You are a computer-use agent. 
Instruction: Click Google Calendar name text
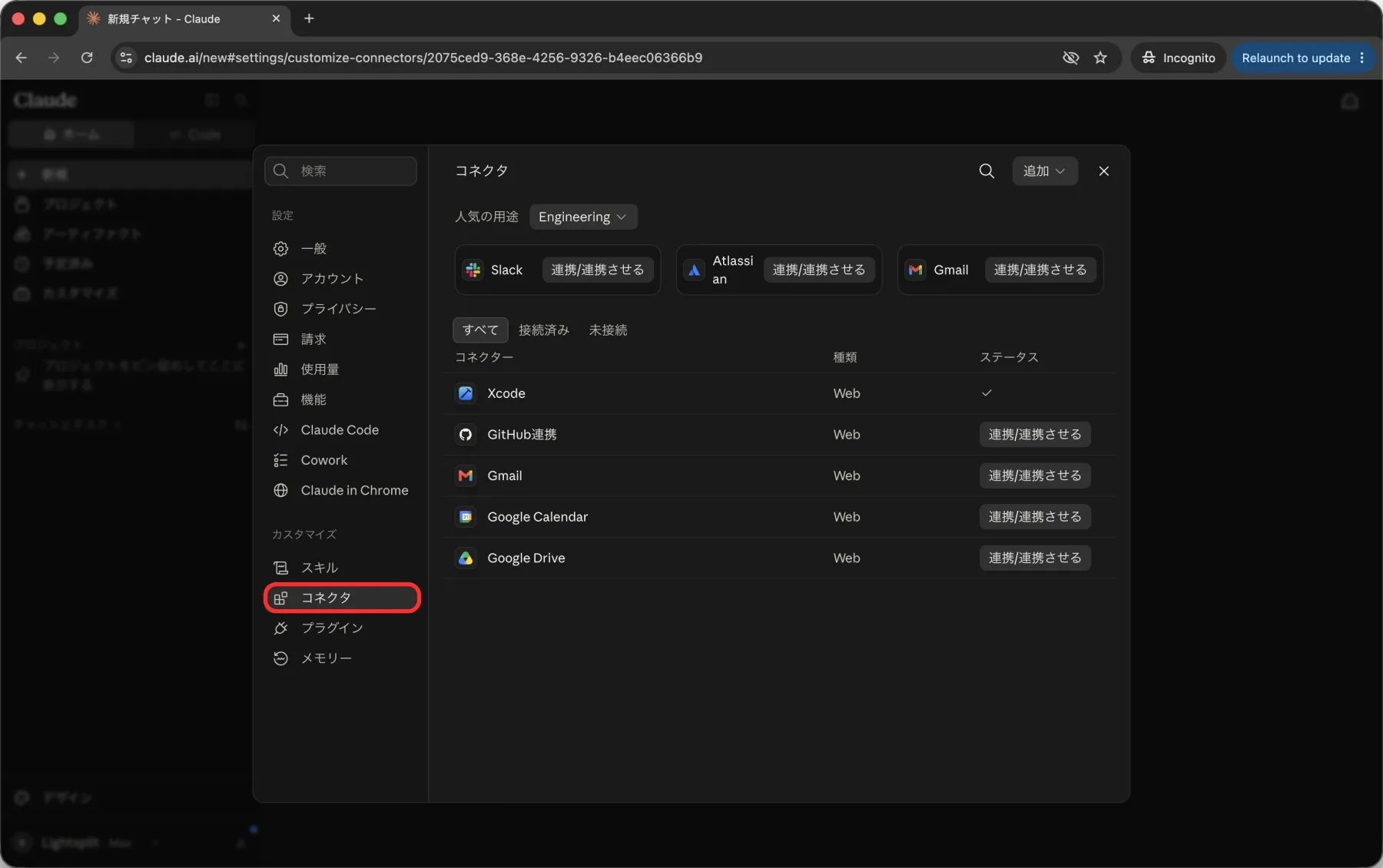coord(538,517)
